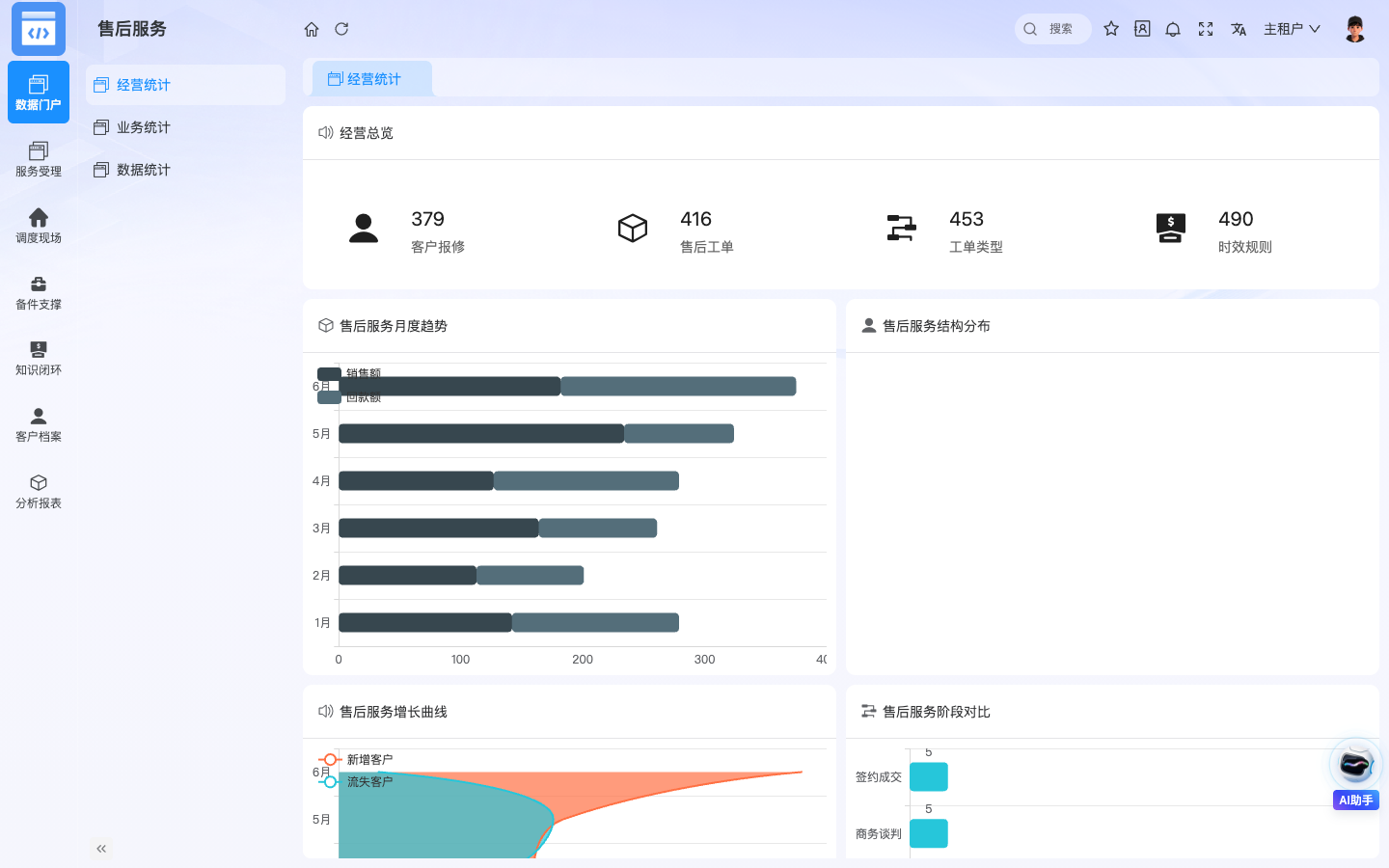Viewport: 1389px width, 868px height.
Task: Toggle fullscreen mode icon
Action: point(1206,29)
